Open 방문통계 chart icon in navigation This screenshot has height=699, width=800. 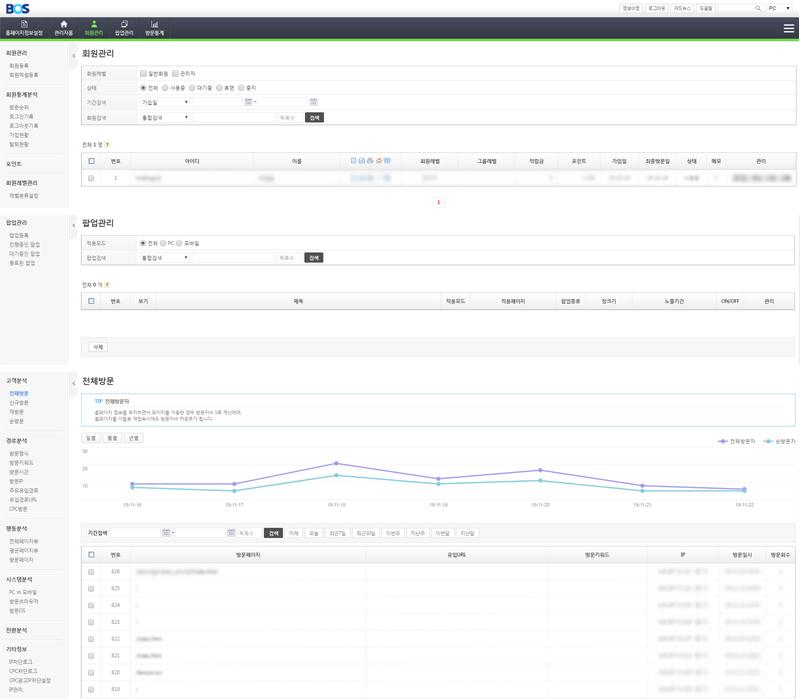click(154, 27)
